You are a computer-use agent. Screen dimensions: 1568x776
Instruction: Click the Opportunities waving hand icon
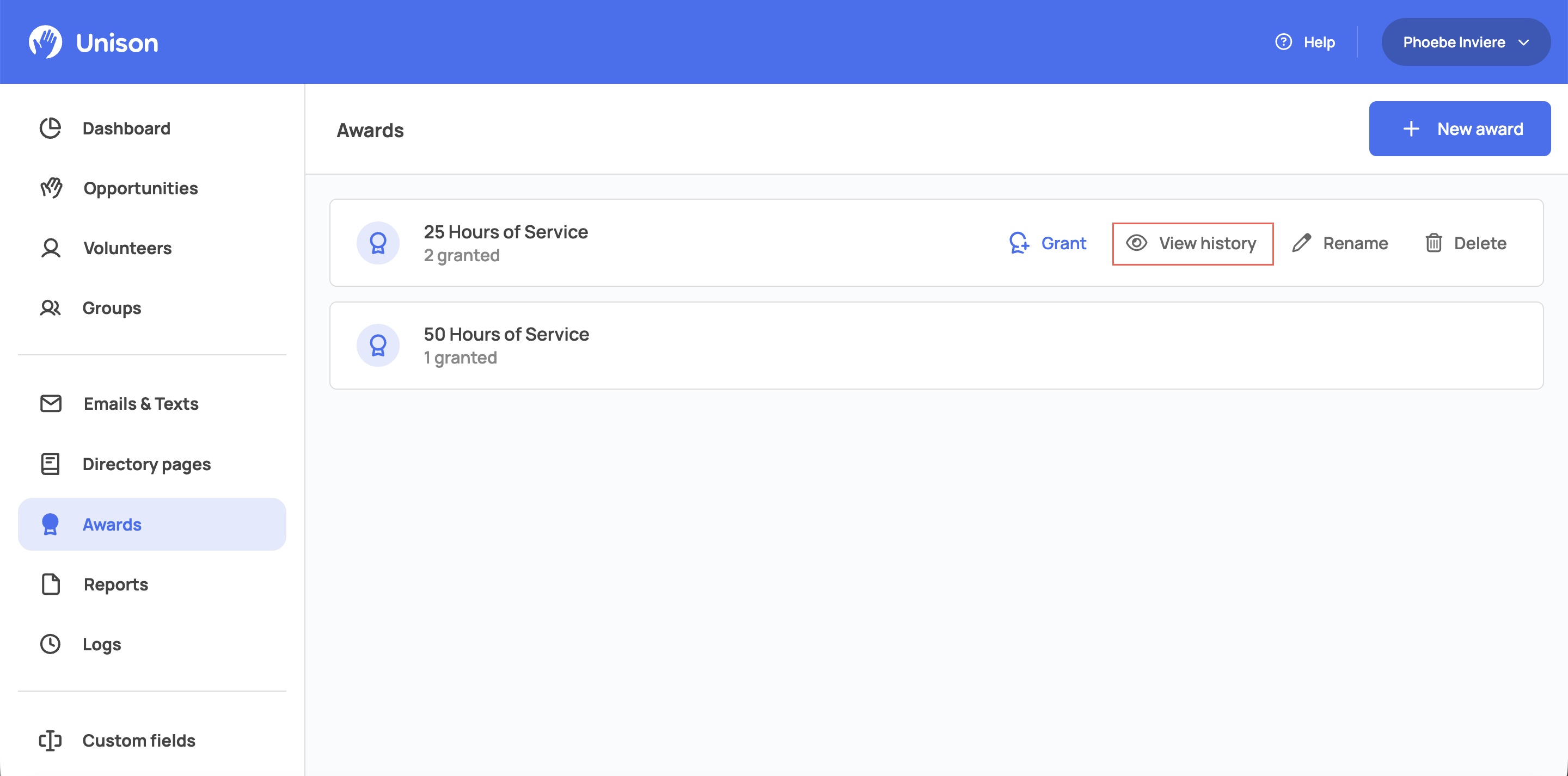click(51, 188)
